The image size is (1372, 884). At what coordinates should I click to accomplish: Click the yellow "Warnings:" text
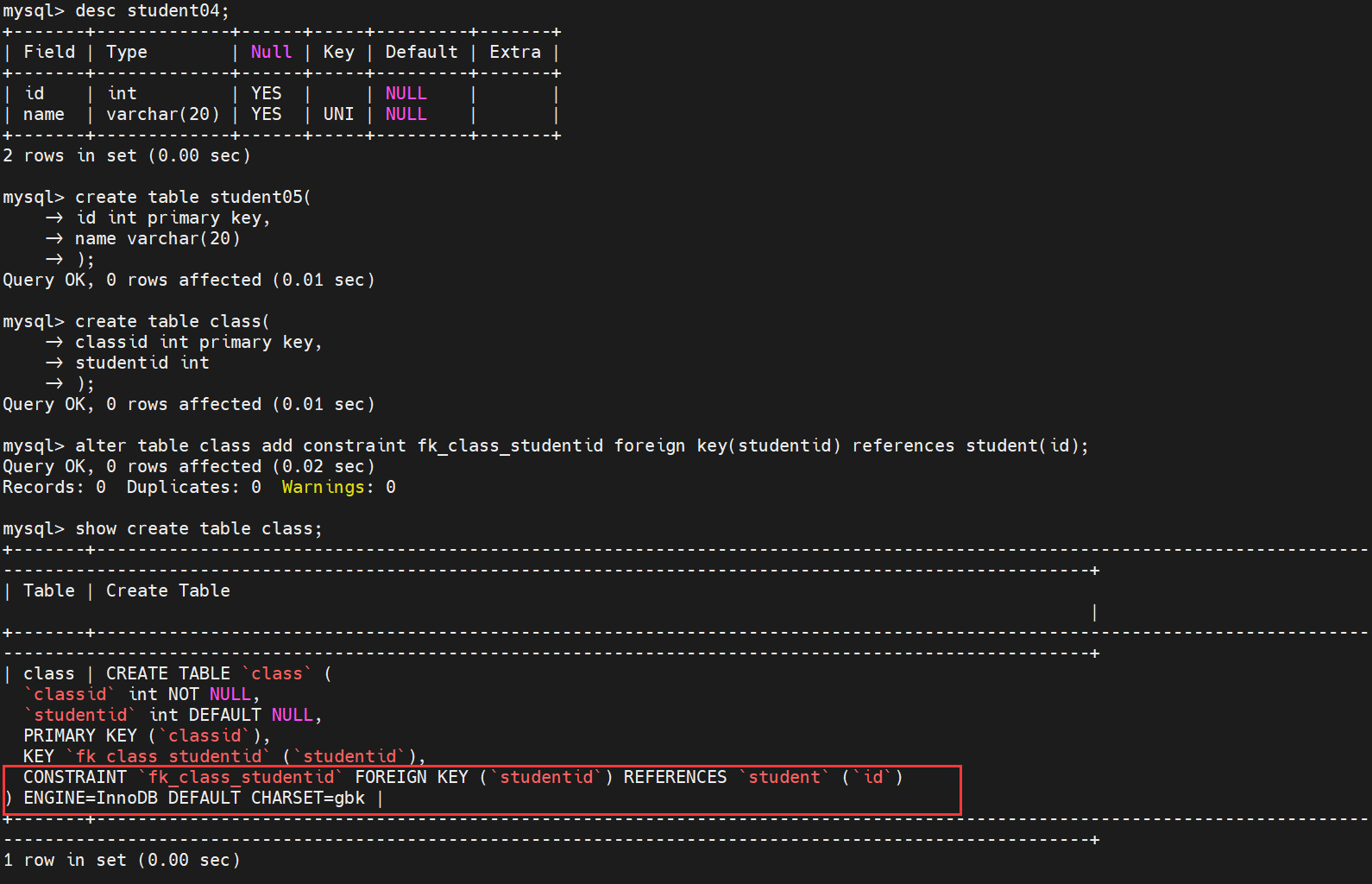(324, 487)
